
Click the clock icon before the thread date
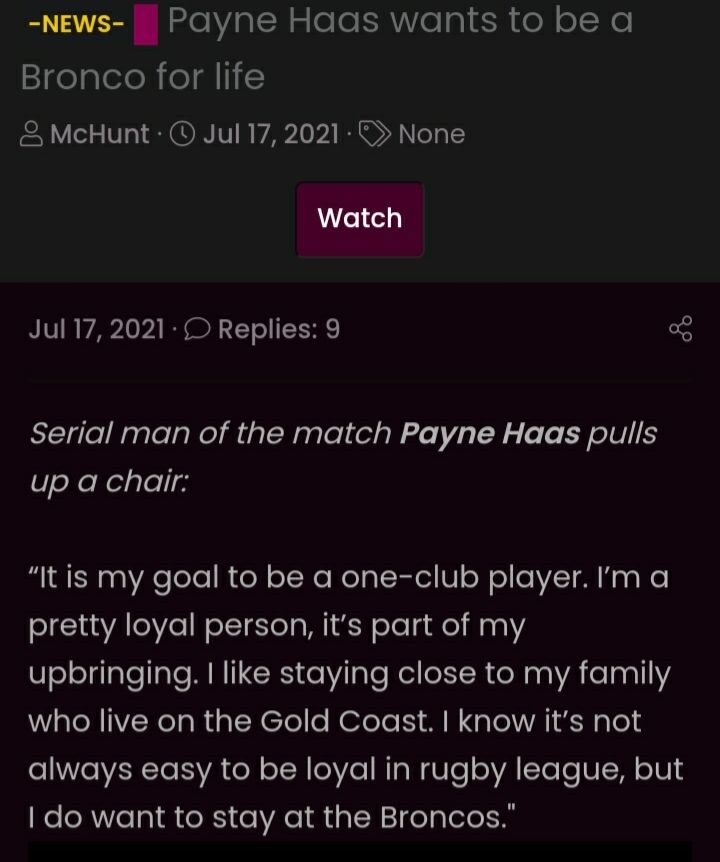coord(182,134)
